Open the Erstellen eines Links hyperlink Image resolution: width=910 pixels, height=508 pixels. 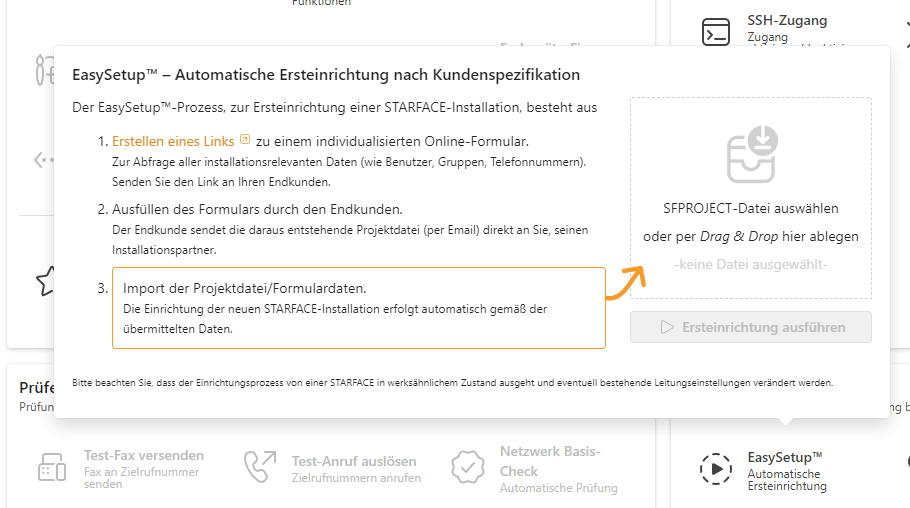173,141
